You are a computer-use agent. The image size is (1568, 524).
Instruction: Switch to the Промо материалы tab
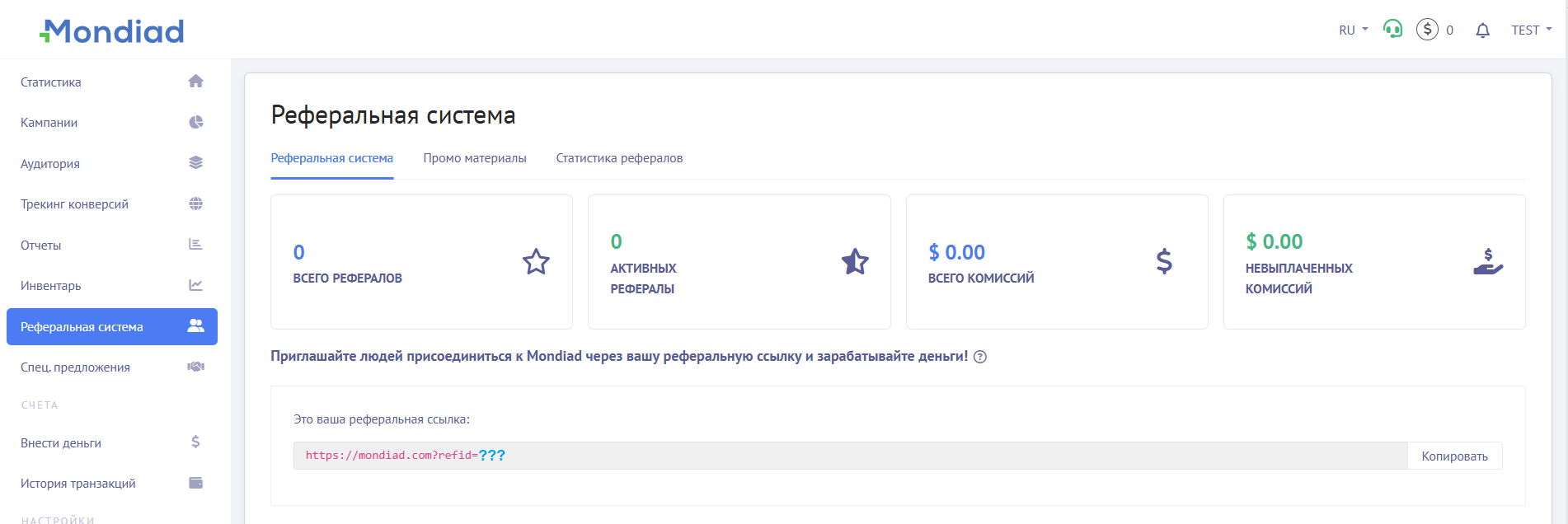[x=475, y=157]
